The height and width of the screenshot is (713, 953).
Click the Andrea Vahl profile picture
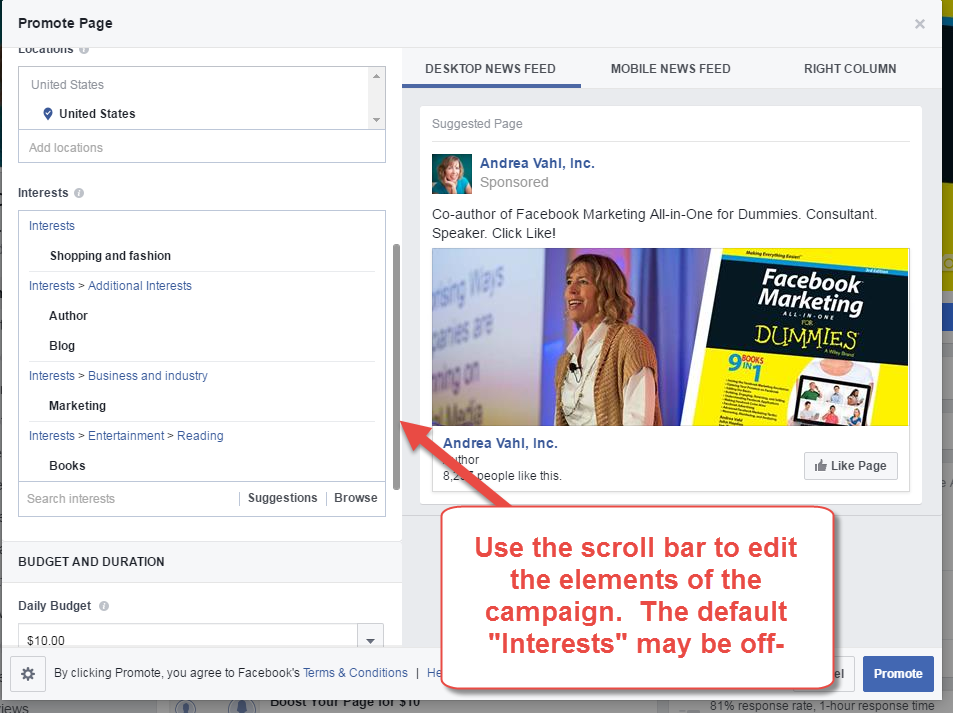point(452,174)
